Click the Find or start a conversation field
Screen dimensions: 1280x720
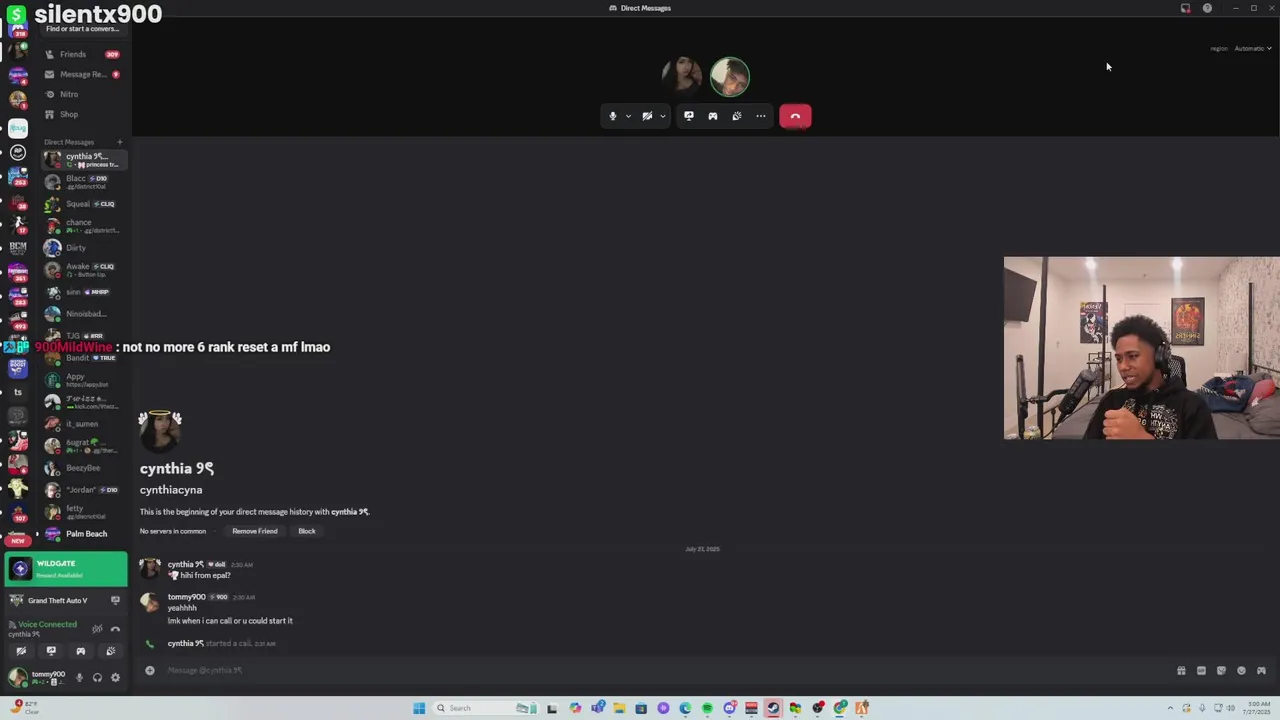click(x=82, y=28)
